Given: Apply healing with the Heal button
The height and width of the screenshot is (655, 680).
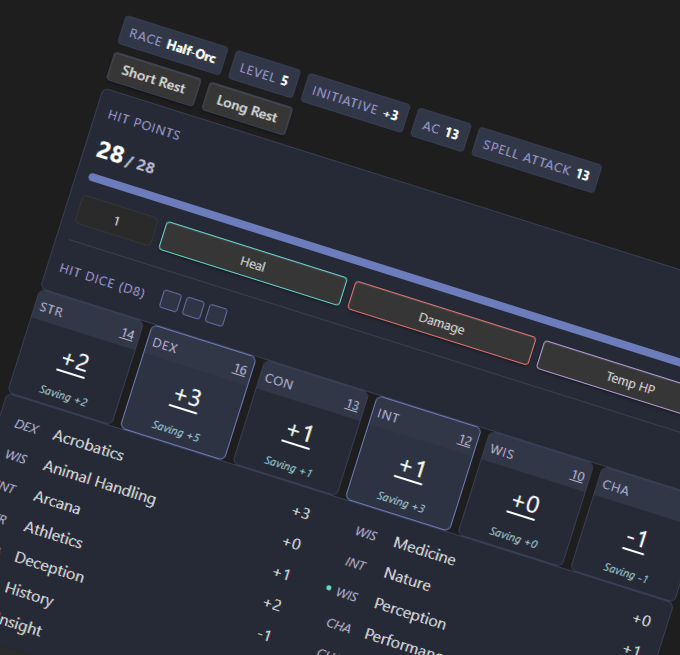Looking at the screenshot, I should point(253,263).
